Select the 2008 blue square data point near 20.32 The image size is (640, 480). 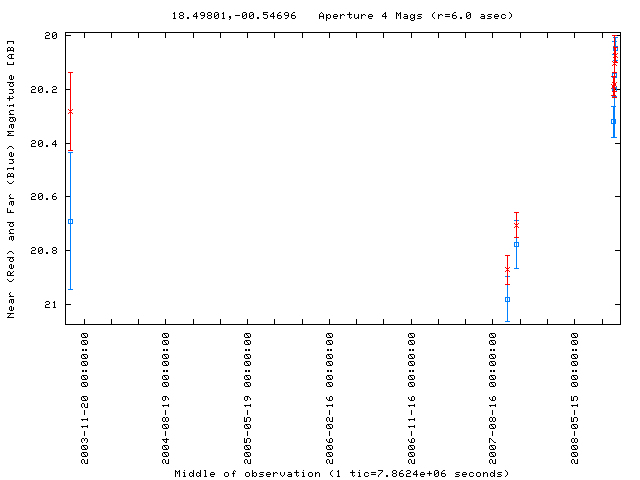point(613,122)
